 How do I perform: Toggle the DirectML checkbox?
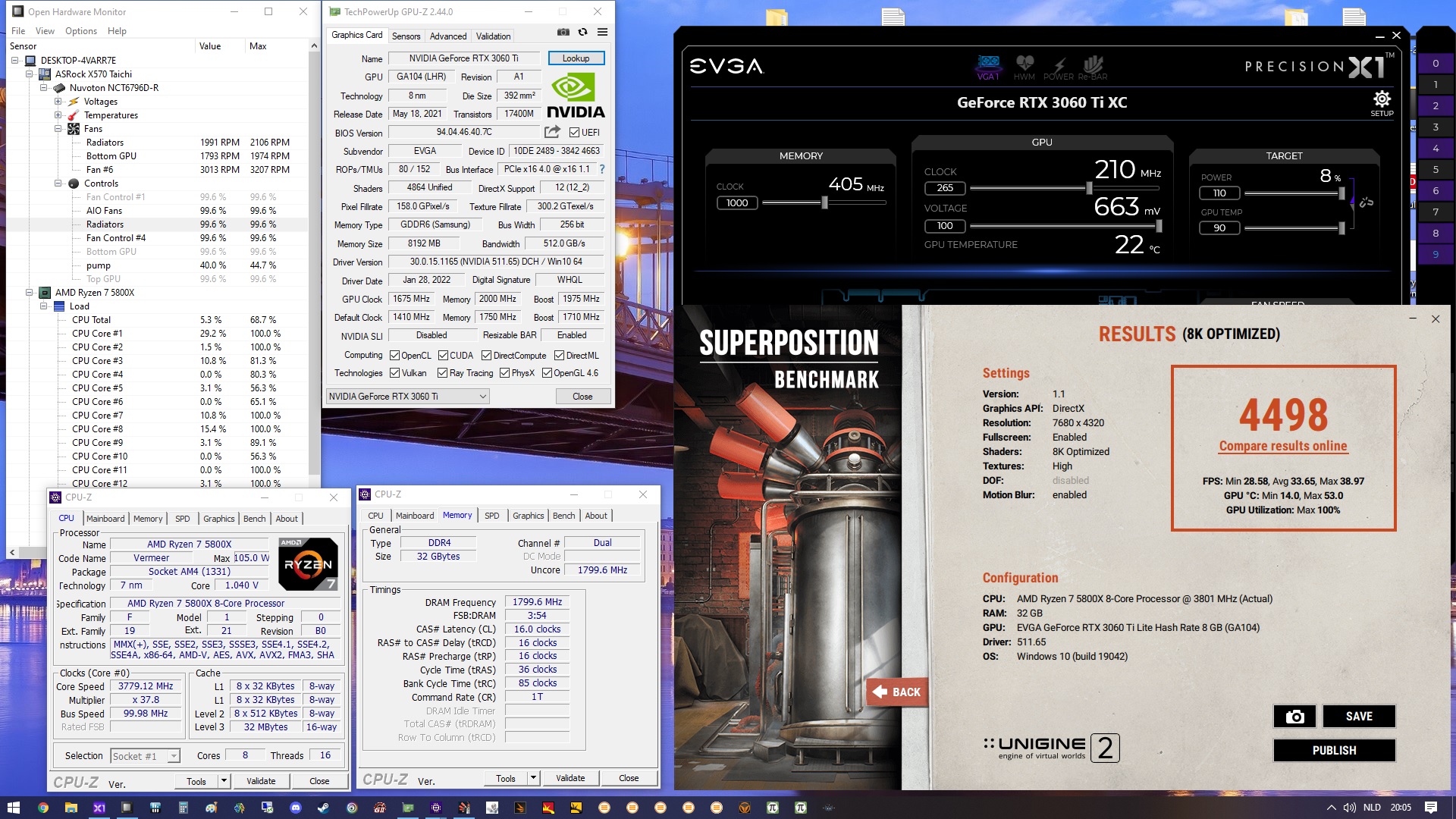pyautogui.click(x=559, y=356)
